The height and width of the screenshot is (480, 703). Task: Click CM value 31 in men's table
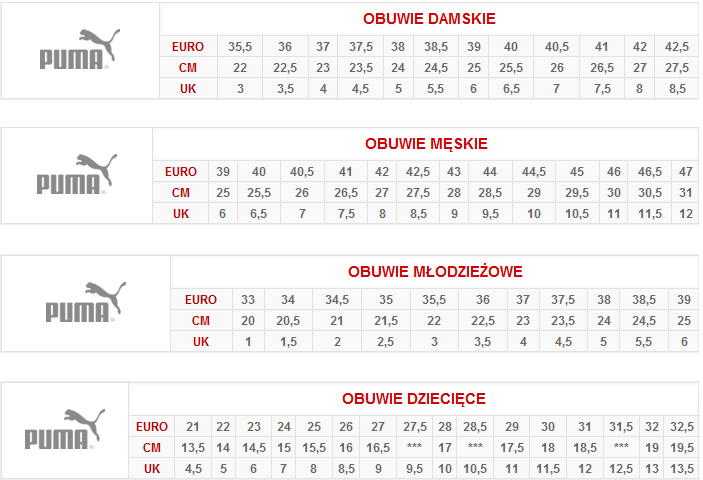pyautogui.click(x=684, y=193)
